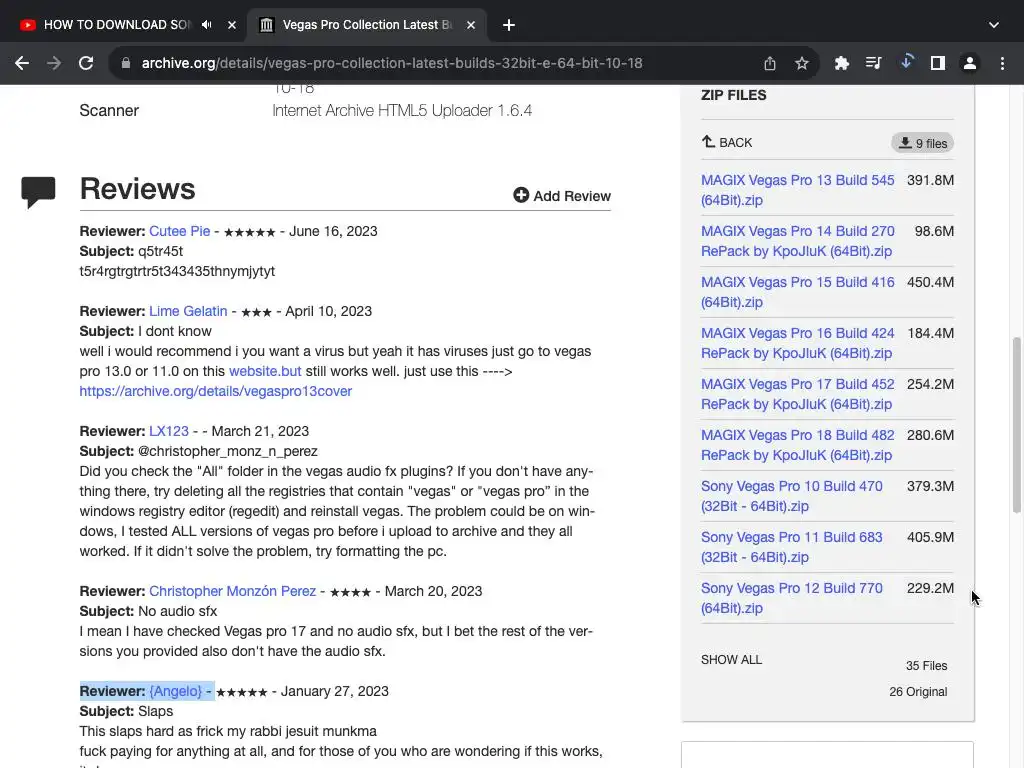Screen dimensions: 1024x768
Task: Open the share page icon
Action: click(x=770, y=63)
